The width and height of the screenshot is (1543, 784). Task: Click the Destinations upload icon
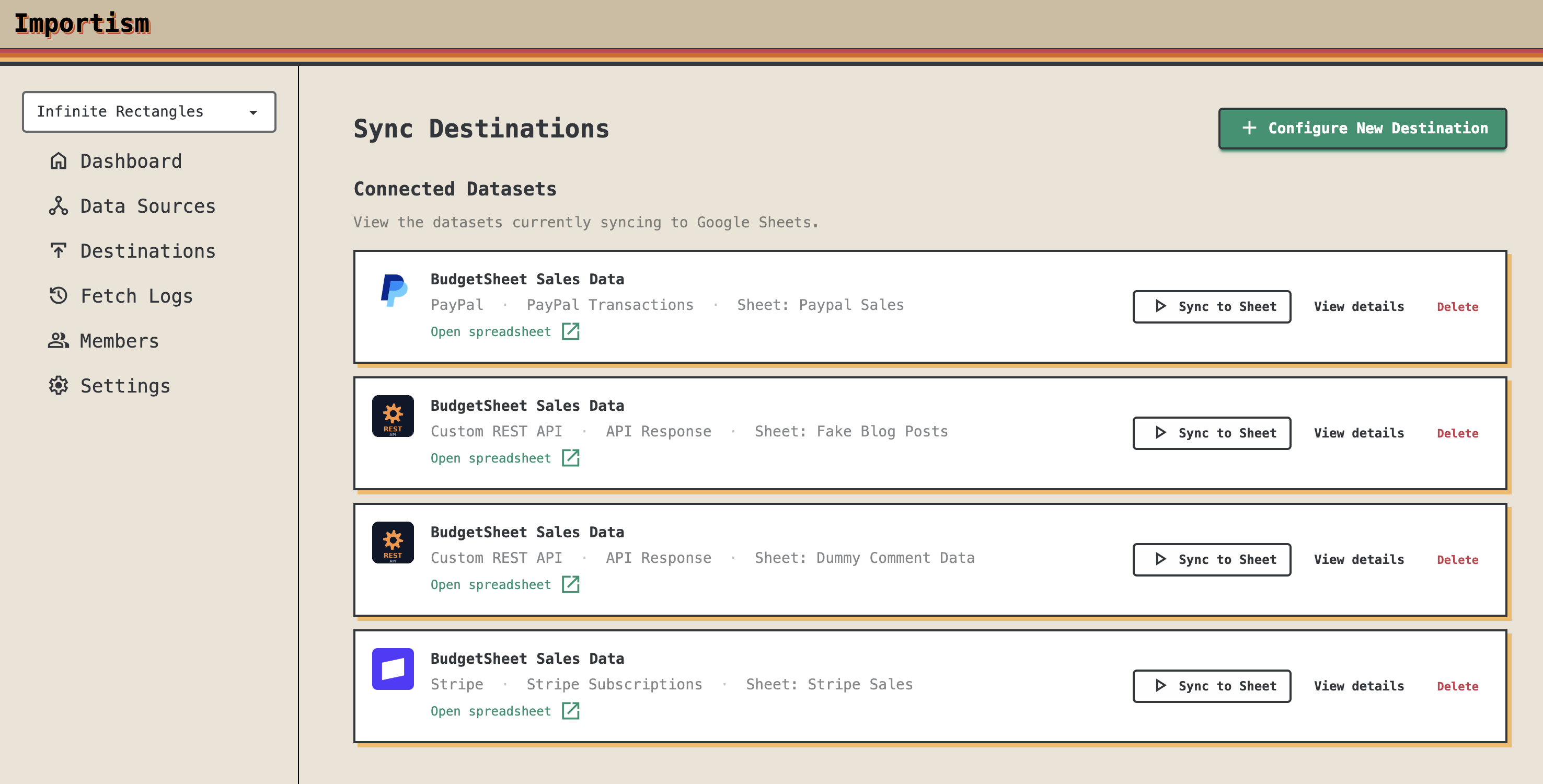(58, 250)
